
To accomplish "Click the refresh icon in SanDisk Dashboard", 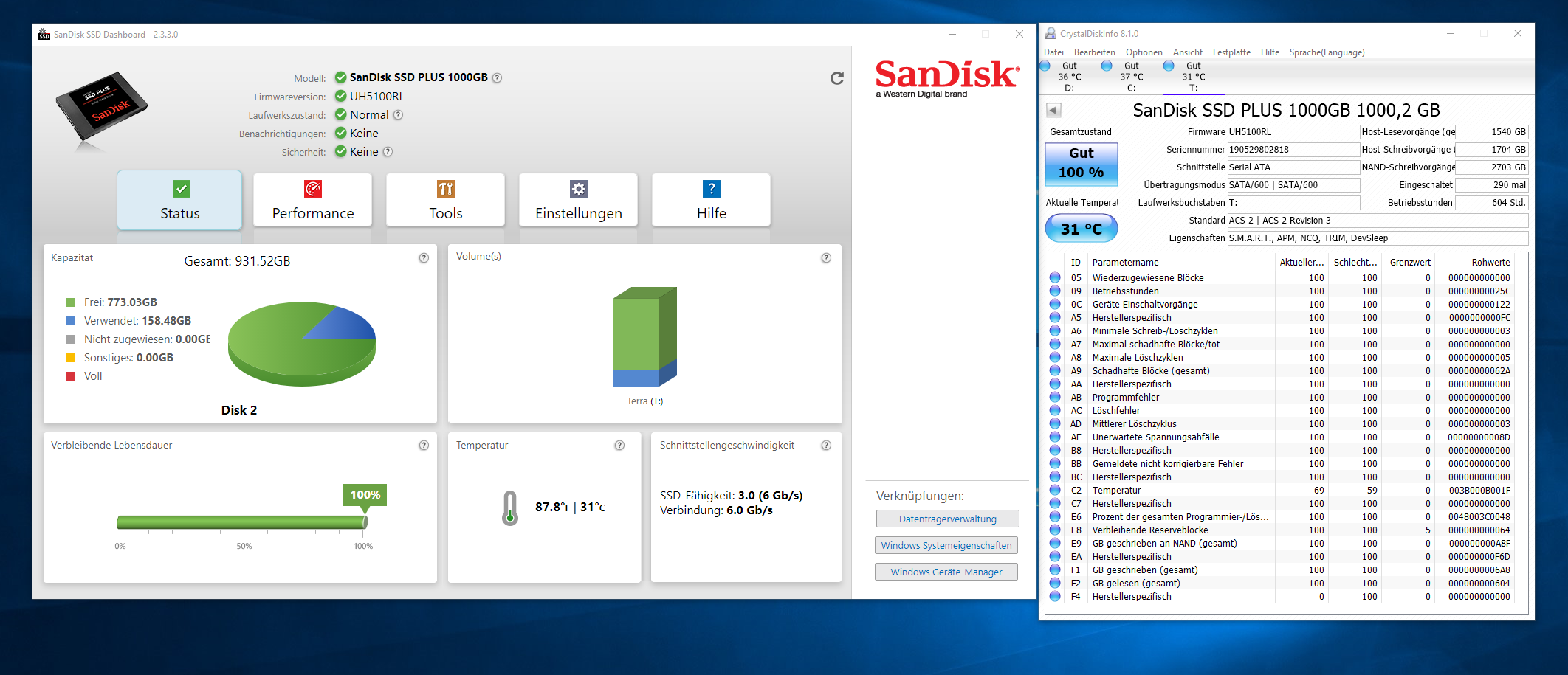I will point(836,78).
